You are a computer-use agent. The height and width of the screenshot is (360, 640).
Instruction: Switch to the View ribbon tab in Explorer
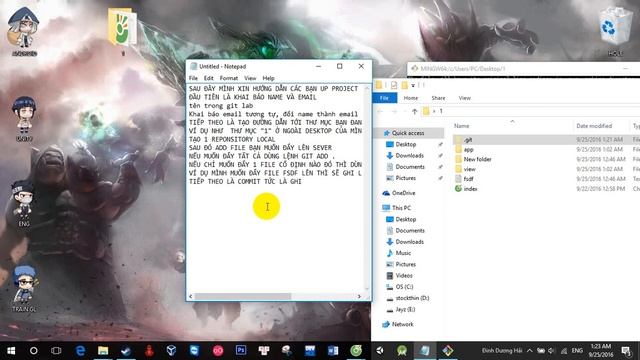coord(464,98)
